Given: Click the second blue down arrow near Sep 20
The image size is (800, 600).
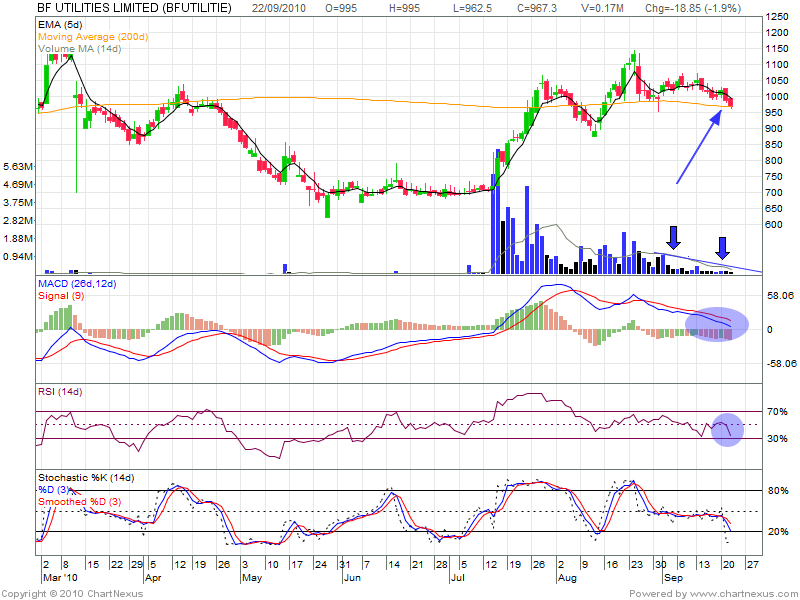Looking at the screenshot, I should pos(723,247).
